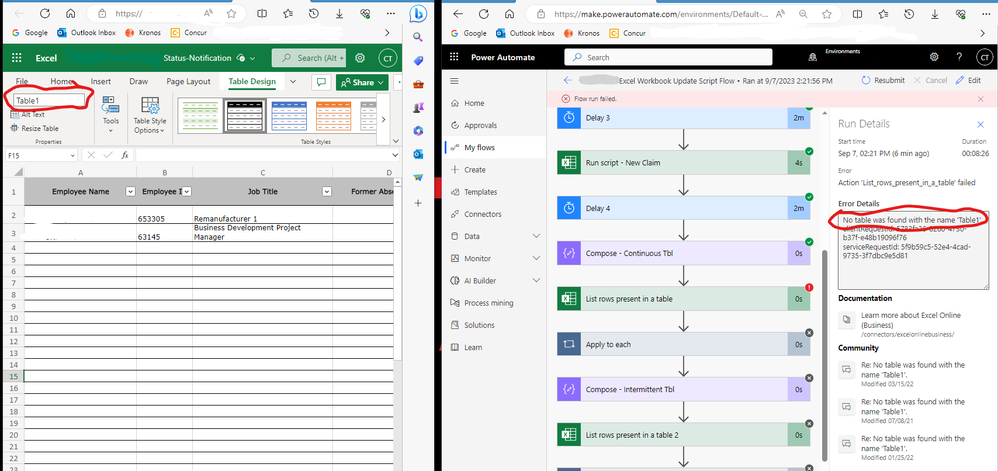
Task: Open Power Automate help question mark
Action: pos(959,57)
